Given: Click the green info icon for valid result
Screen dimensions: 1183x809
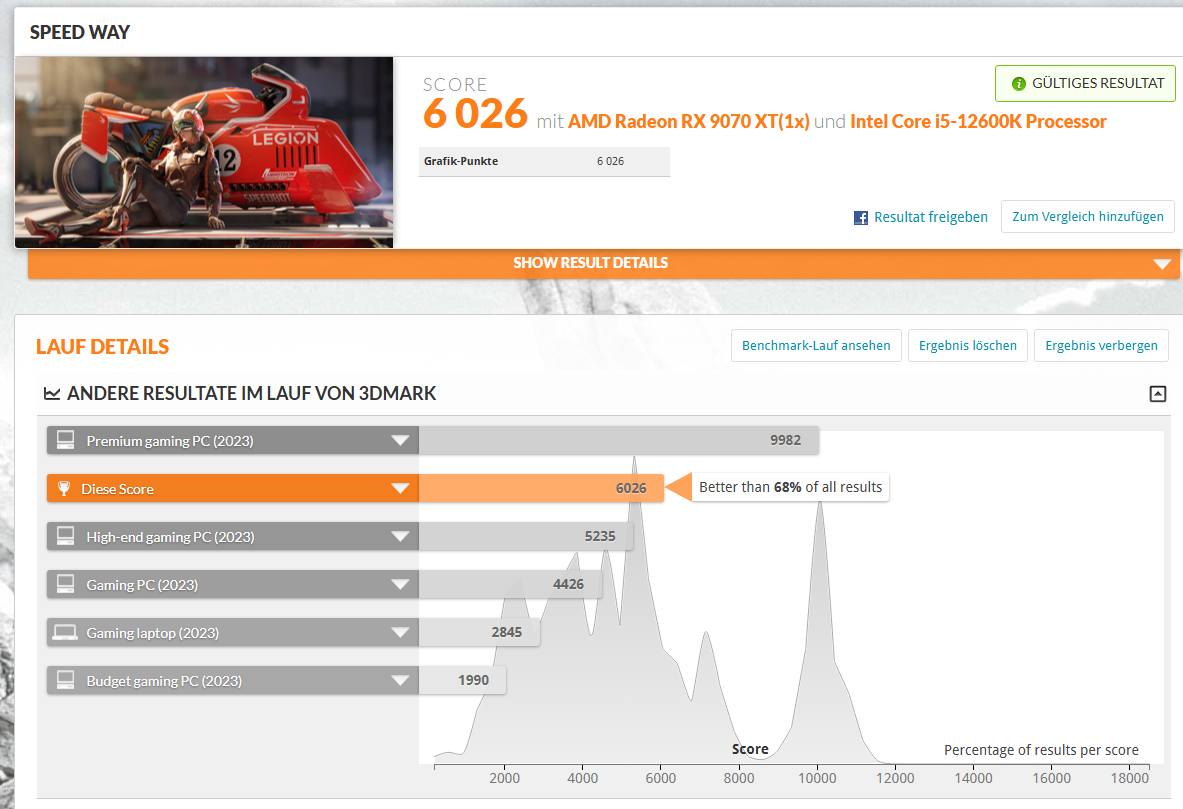Looking at the screenshot, I should coord(1019,84).
